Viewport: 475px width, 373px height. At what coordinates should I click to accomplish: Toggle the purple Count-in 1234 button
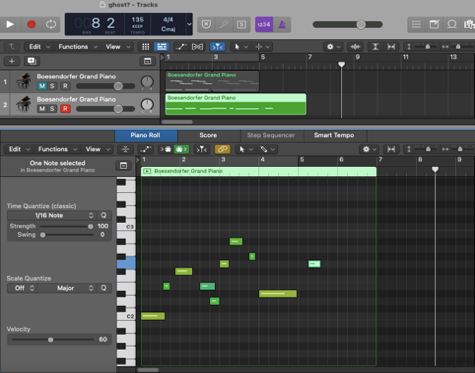(264, 24)
